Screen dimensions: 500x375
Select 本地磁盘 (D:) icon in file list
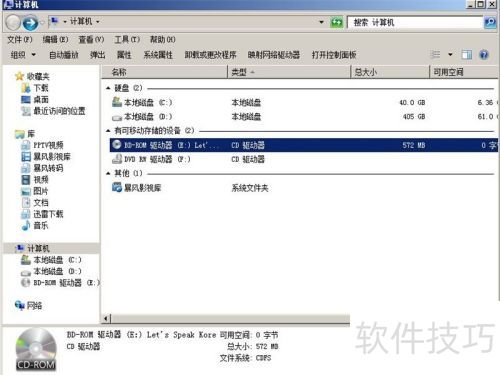pyautogui.click(x=117, y=117)
